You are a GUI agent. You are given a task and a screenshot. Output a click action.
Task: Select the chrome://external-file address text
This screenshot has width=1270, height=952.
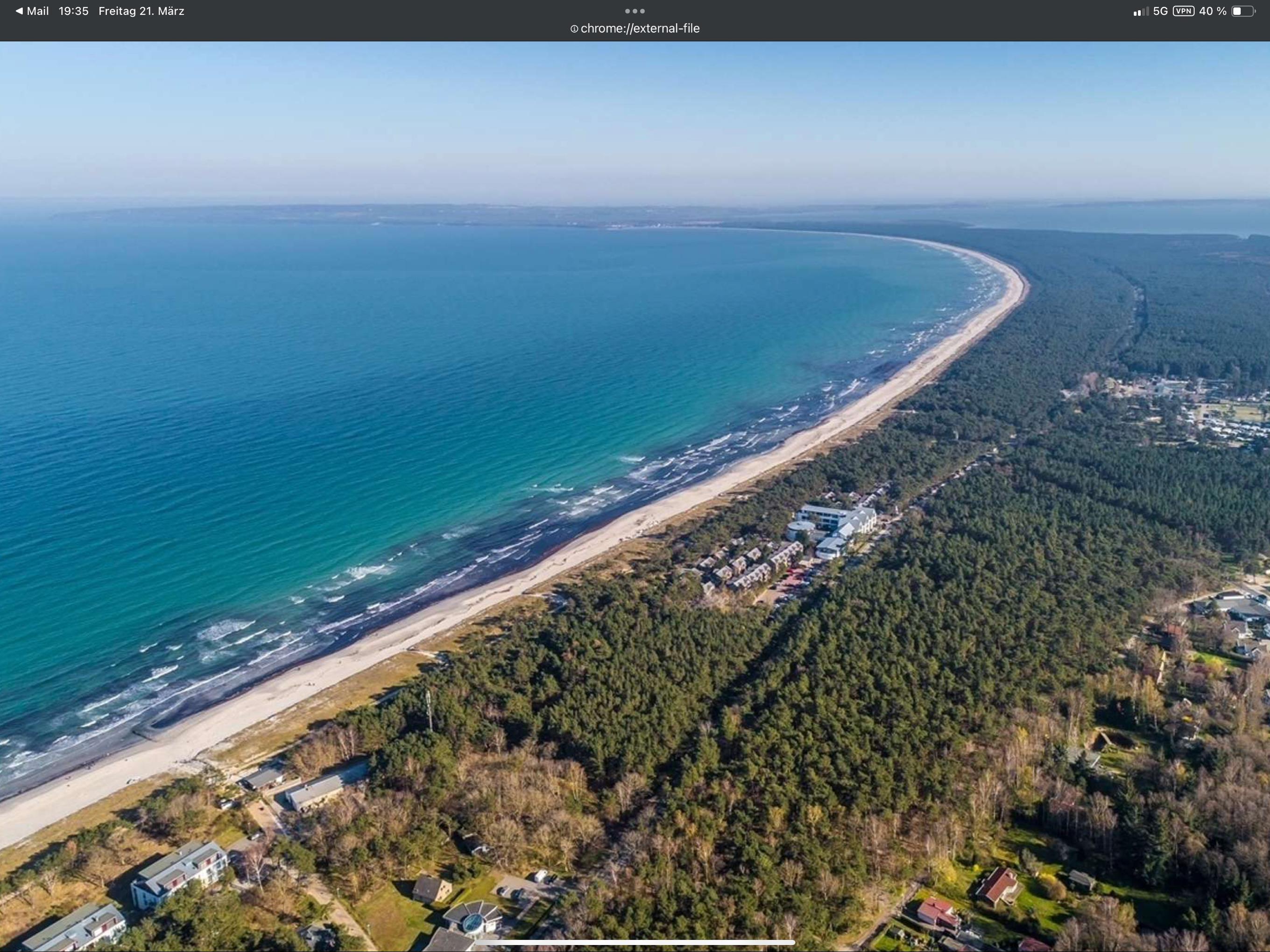640,28
